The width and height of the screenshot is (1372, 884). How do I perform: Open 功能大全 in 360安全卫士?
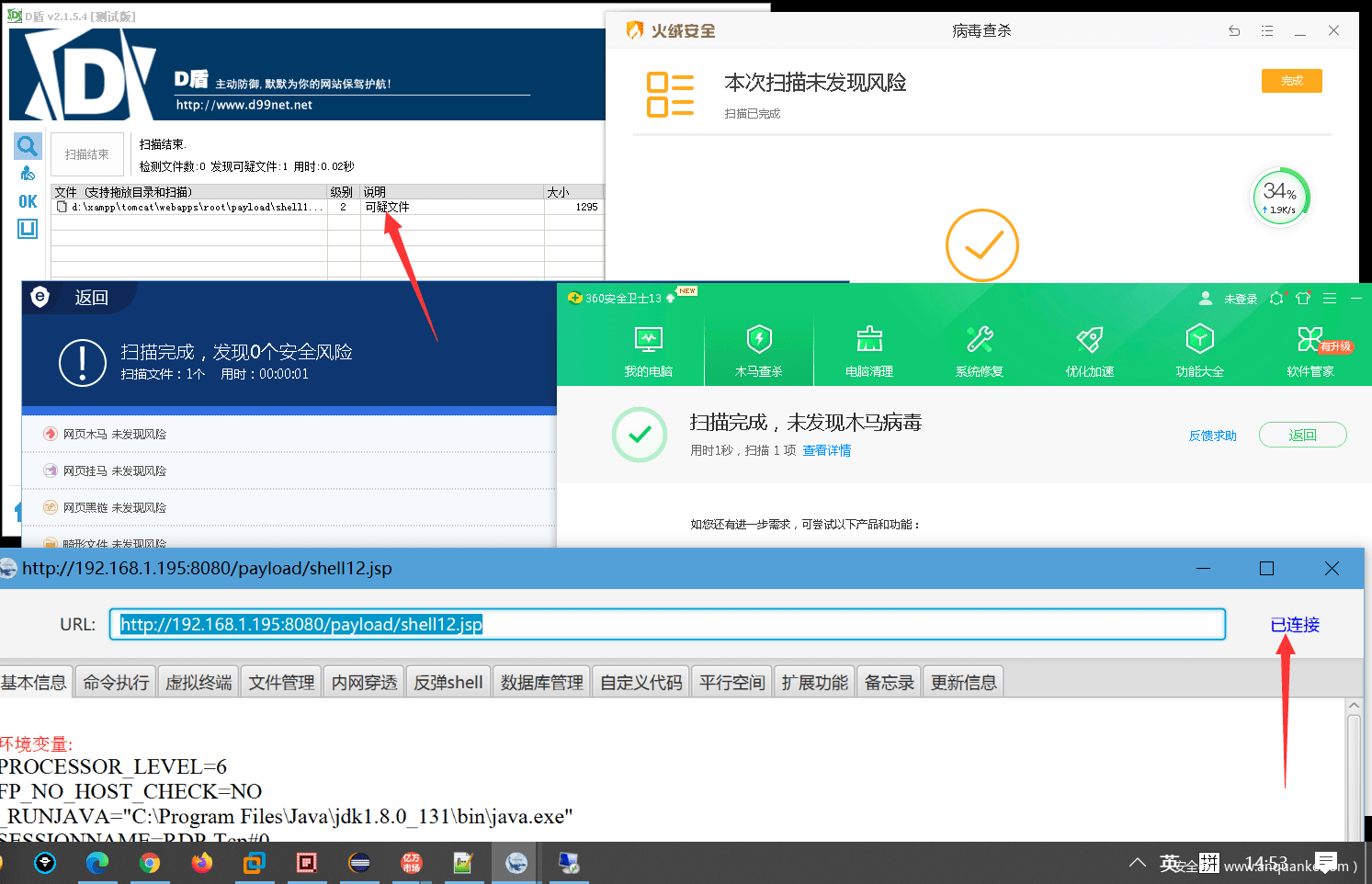pos(1200,351)
